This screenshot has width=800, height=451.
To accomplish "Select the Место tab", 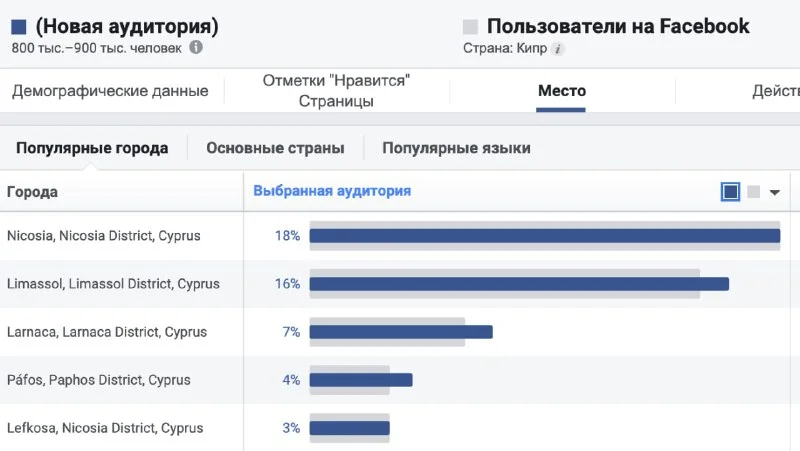I will tap(561, 91).
